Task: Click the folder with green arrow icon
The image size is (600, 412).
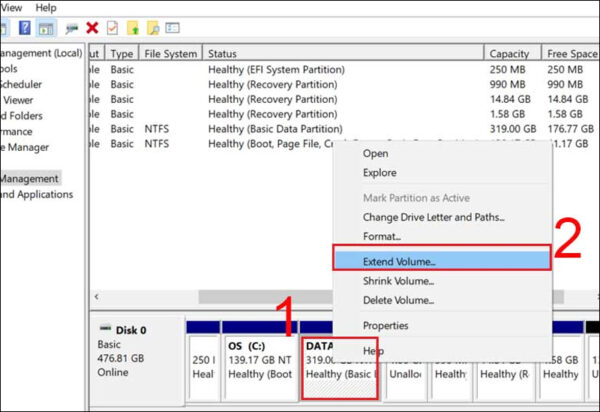Action: 132,29
